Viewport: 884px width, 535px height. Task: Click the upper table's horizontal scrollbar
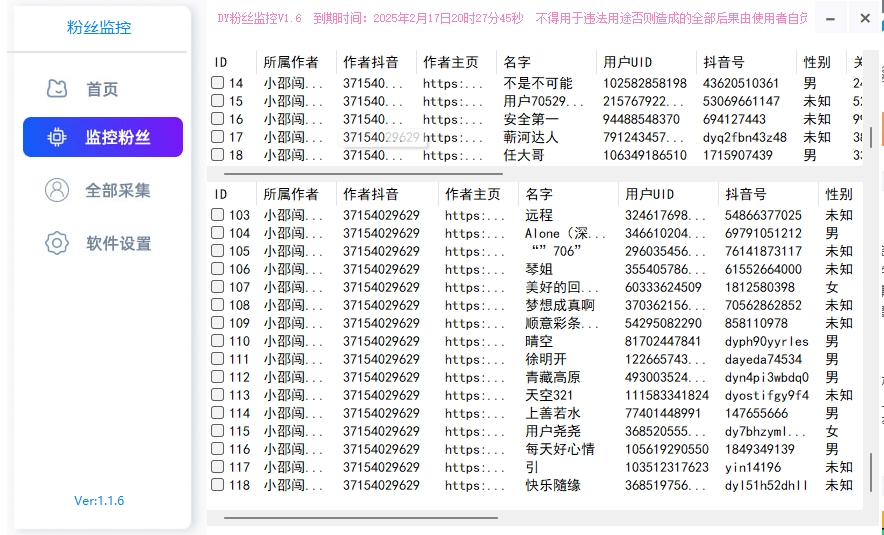(363, 174)
